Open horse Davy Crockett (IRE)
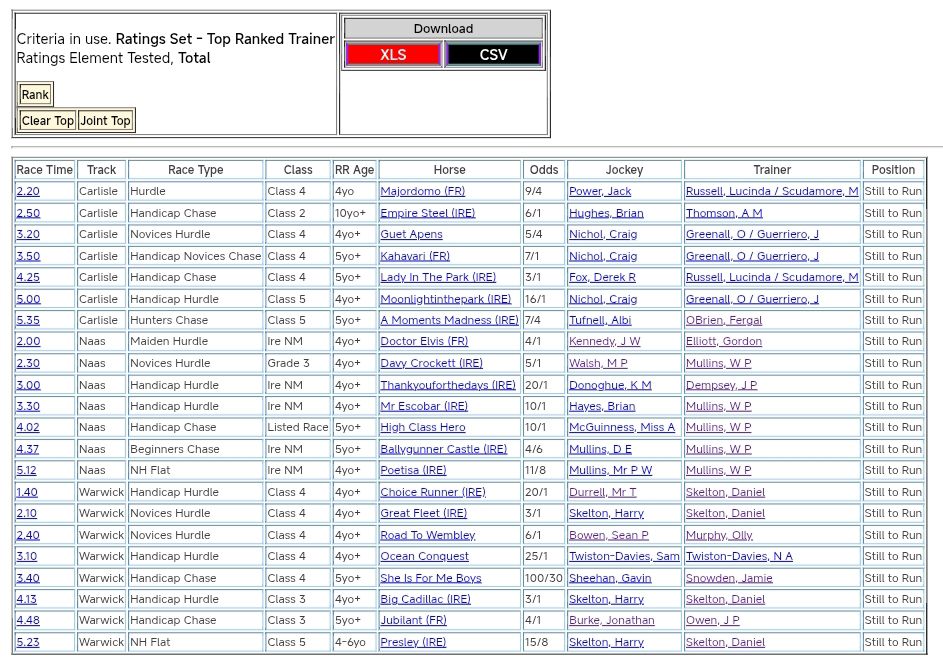The height and width of the screenshot is (667, 943). coord(431,363)
